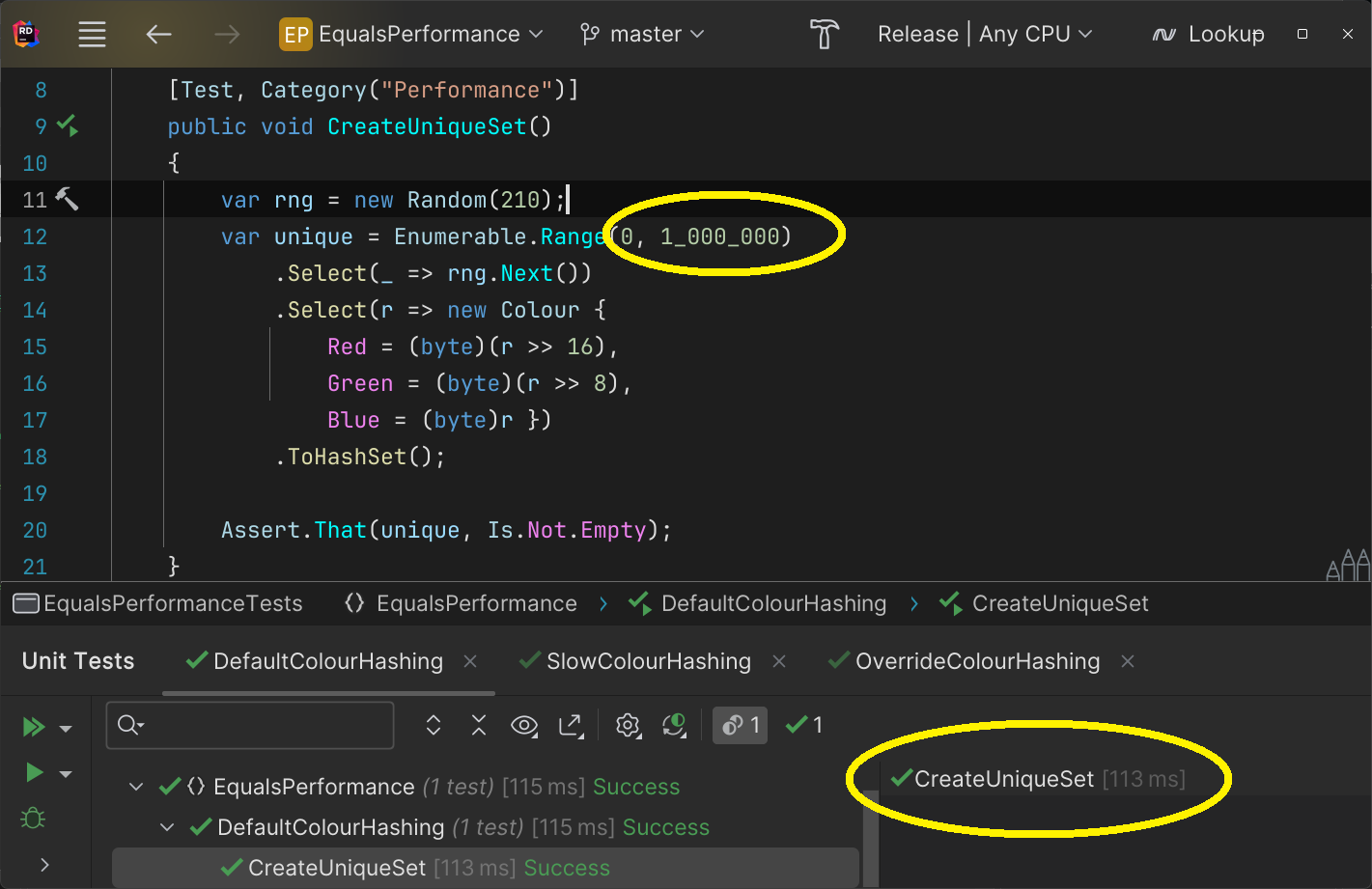Navigate back with the left arrow
Viewport: 1372px width, 889px height.
[158, 35]
